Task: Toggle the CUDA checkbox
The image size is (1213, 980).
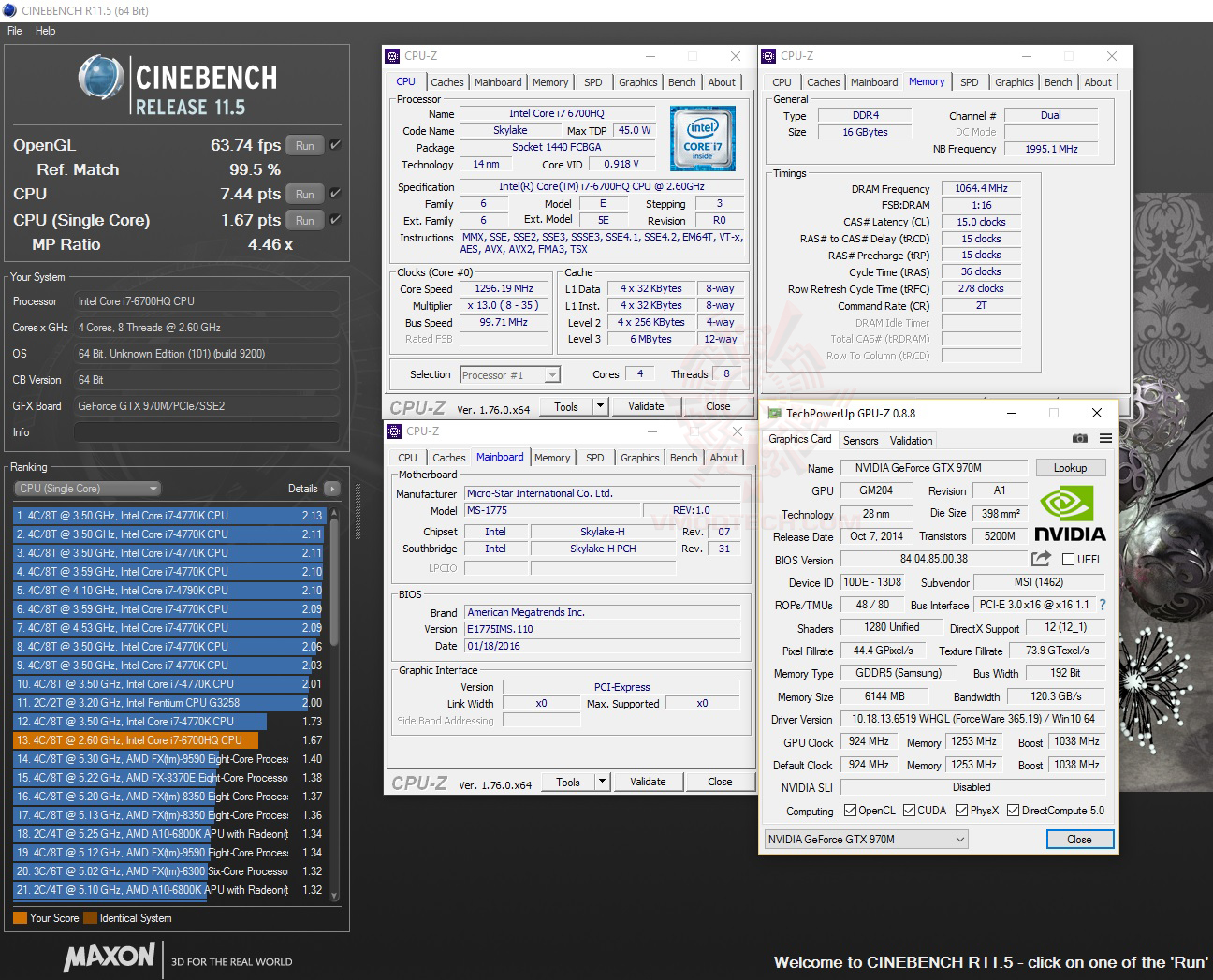Action: [x=908, y=811]
